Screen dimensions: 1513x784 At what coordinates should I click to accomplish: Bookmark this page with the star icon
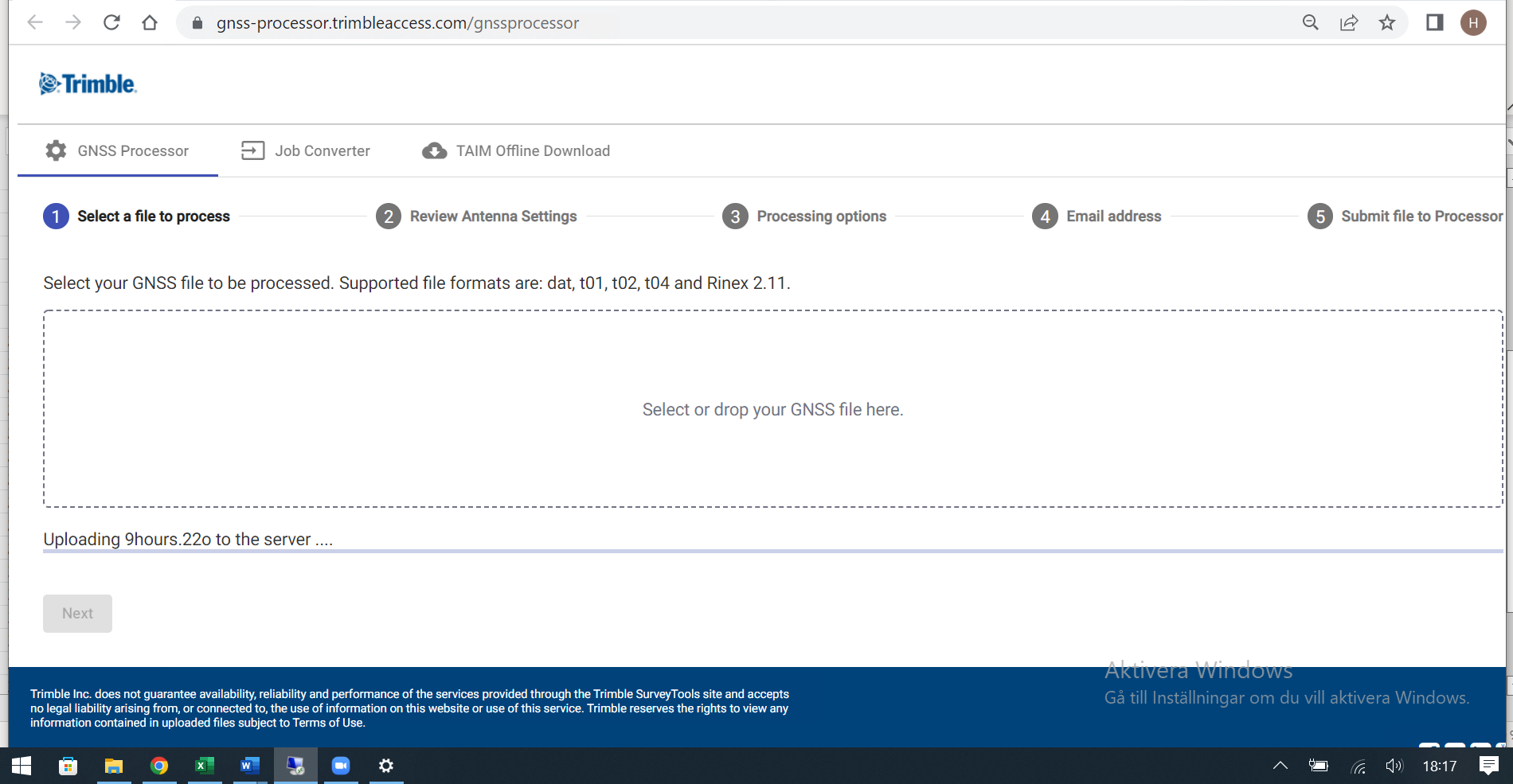1387,22
